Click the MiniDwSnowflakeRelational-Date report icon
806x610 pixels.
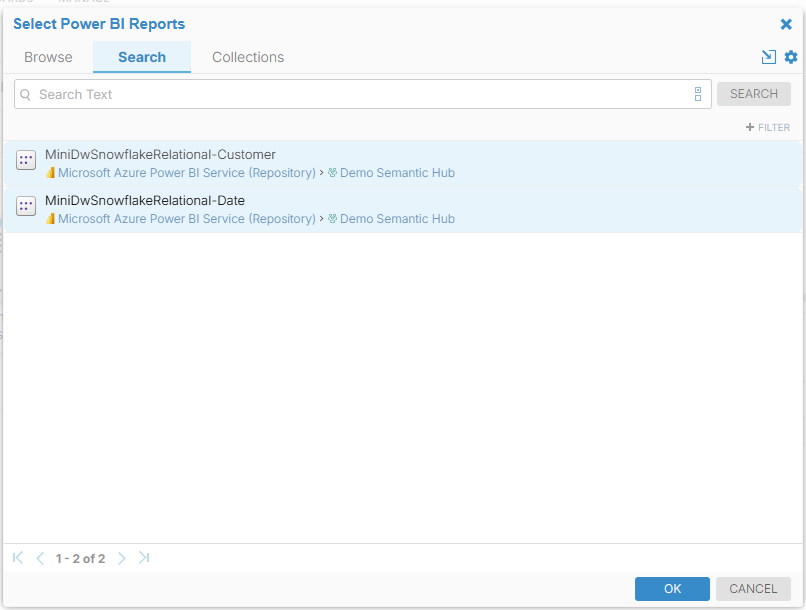click(x=26, y=206)
